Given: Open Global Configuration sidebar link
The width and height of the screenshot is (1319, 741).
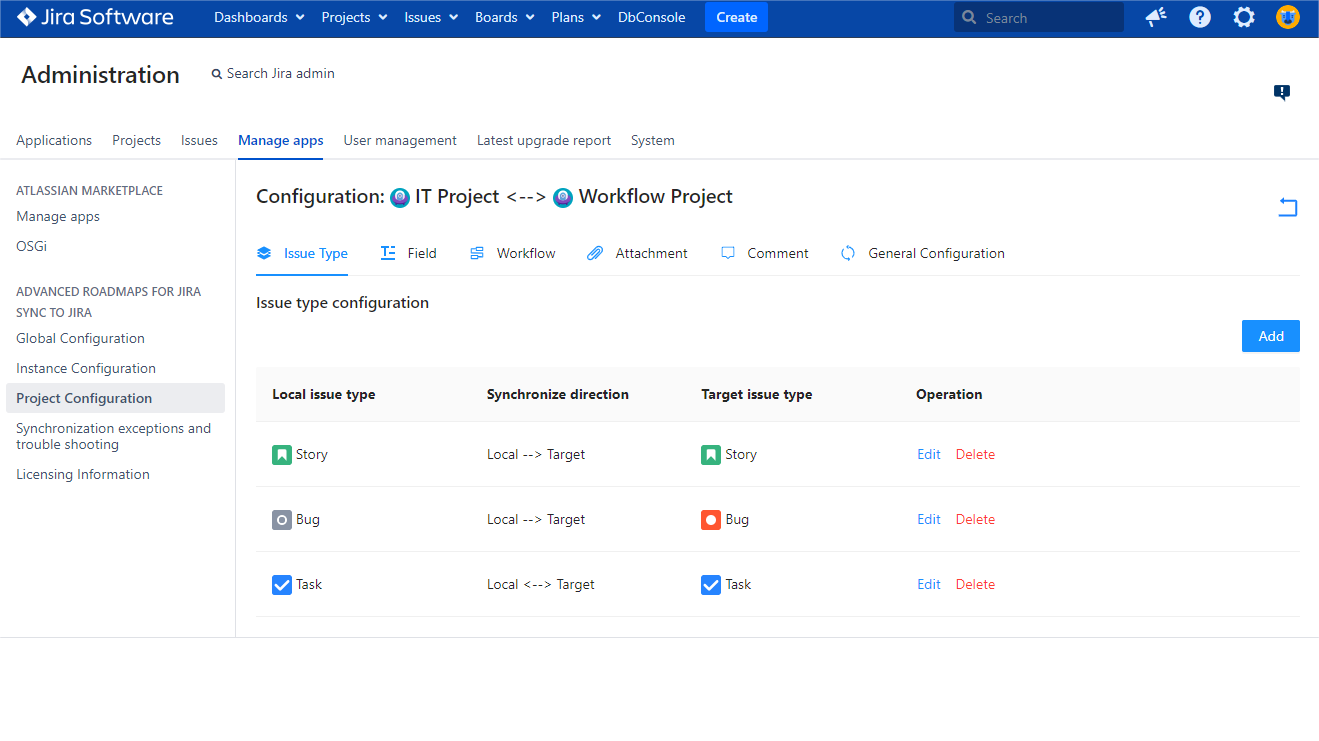Looking at the screenshot, I should (x=80, y=338).
